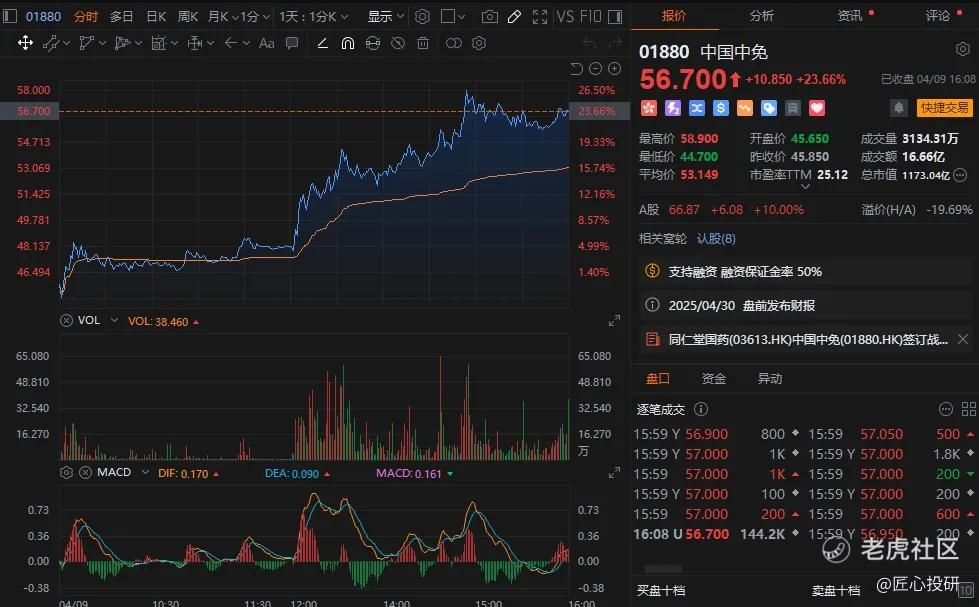Viewport: 979px width, 607px height.
Task: Toggle the overlapping circles overlay icon
Action: click(x=454, y=42)
